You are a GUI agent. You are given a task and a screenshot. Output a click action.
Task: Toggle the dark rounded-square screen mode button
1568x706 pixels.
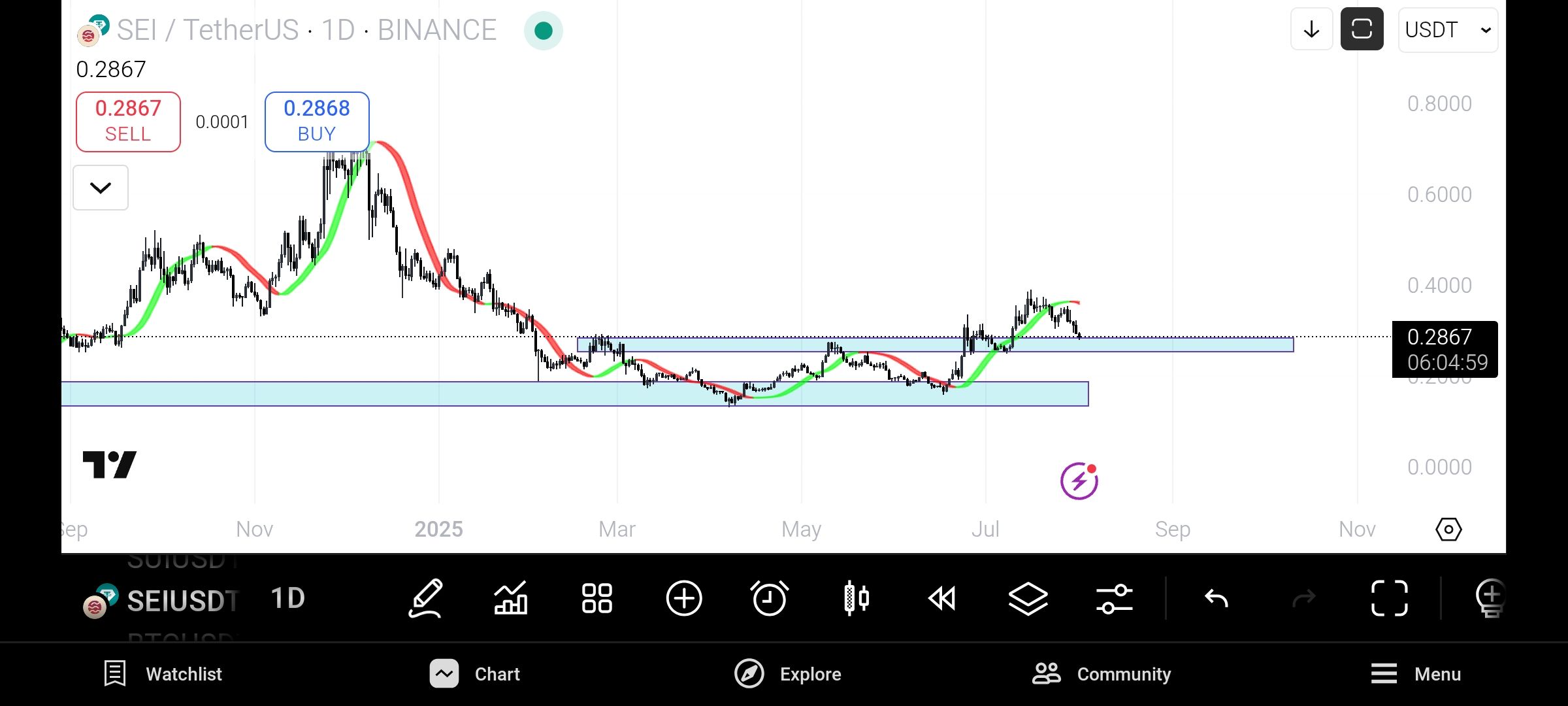coord(1362,29)
